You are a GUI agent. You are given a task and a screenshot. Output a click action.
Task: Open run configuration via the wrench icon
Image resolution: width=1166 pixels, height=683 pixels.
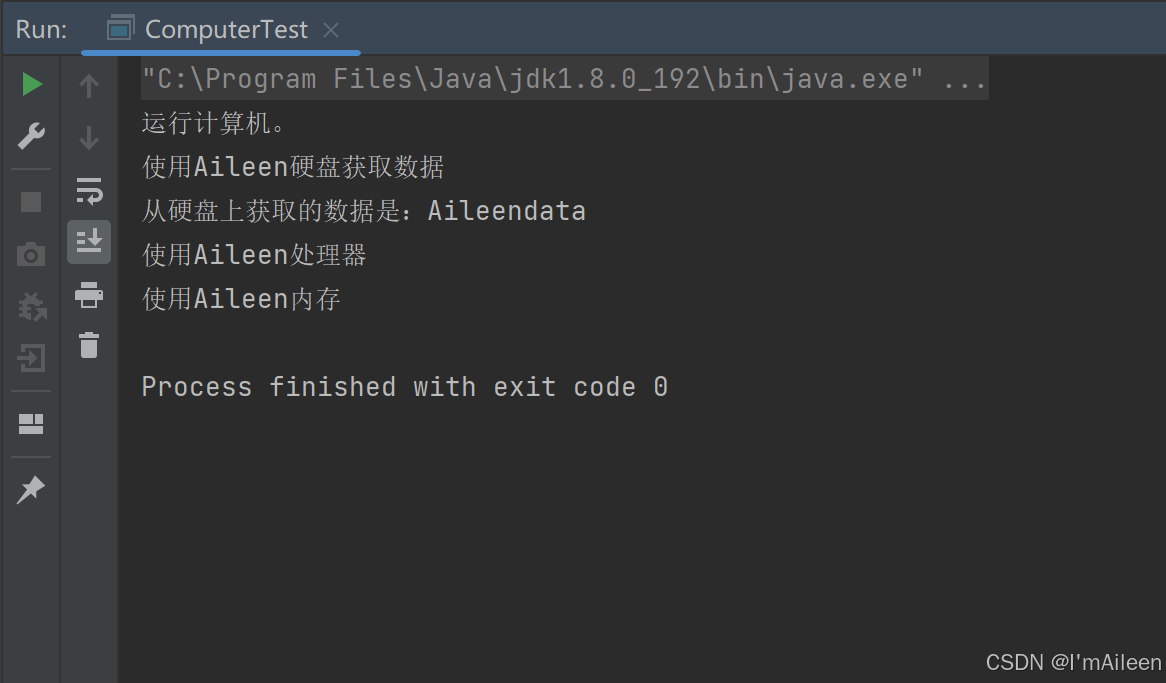pyautogui.click(x=31, y=136)
